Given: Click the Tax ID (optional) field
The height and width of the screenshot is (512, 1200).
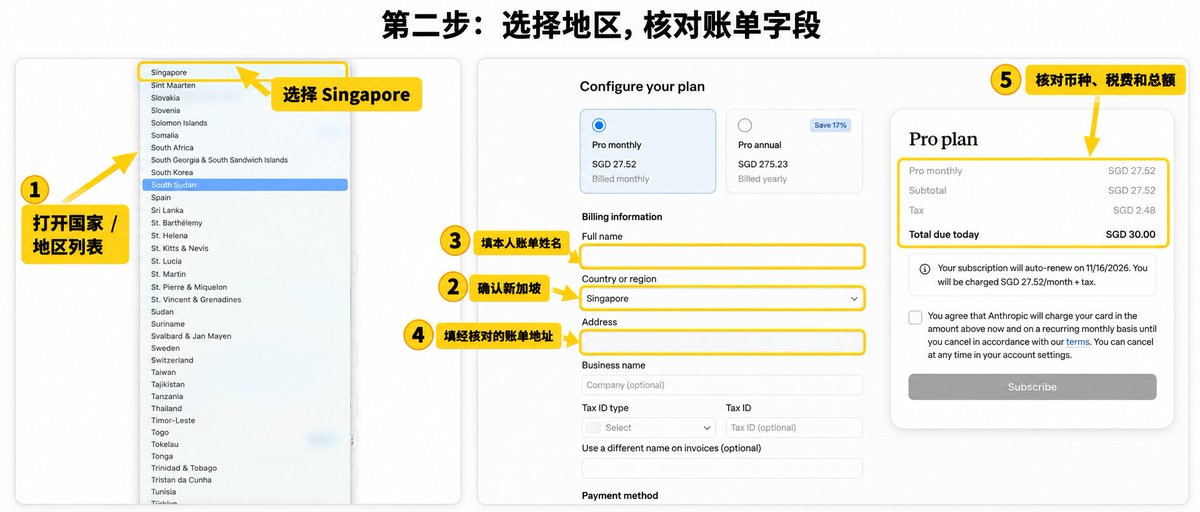Looking at the screenshot, I should [x=794, y=428].
